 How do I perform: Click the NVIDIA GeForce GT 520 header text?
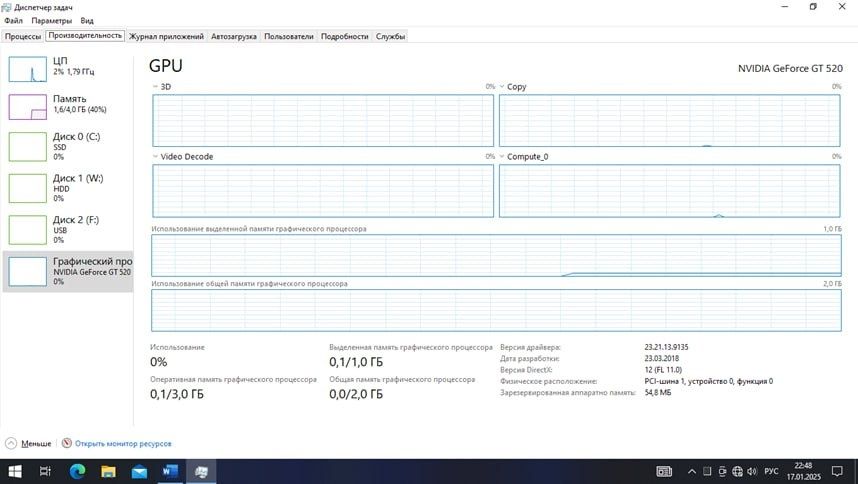(790, 68)
